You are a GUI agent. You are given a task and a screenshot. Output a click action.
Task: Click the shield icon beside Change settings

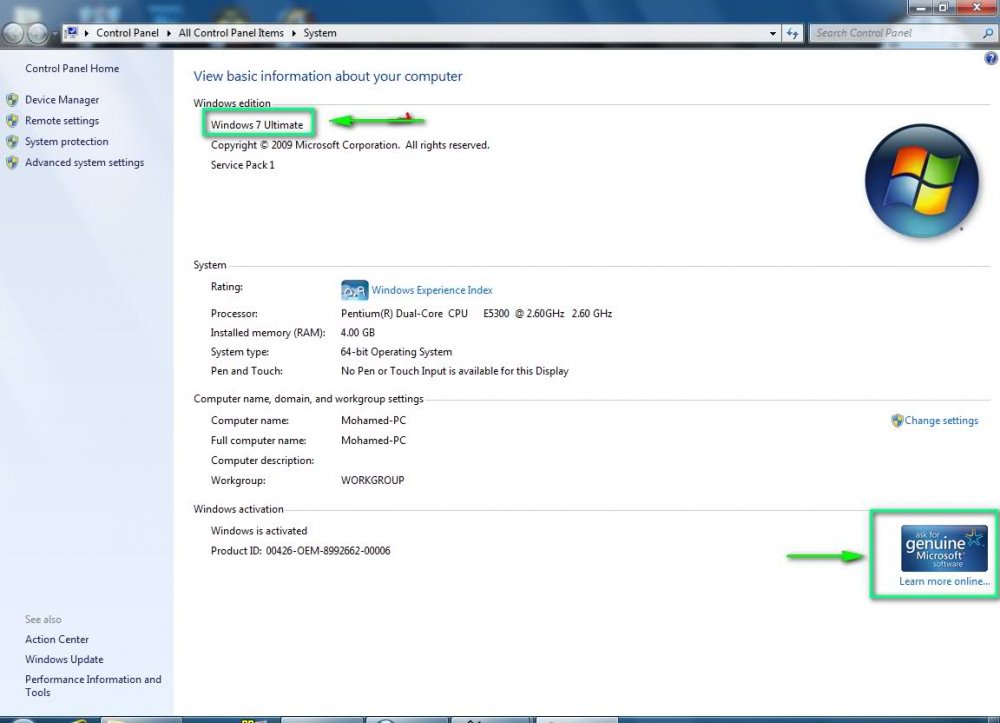pos(897,421)
